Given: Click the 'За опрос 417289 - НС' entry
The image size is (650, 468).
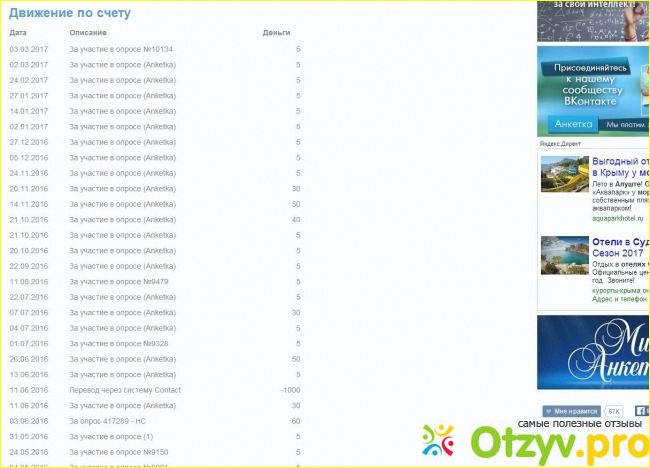Looking at the screenshot, I should [x=107, y=421].
